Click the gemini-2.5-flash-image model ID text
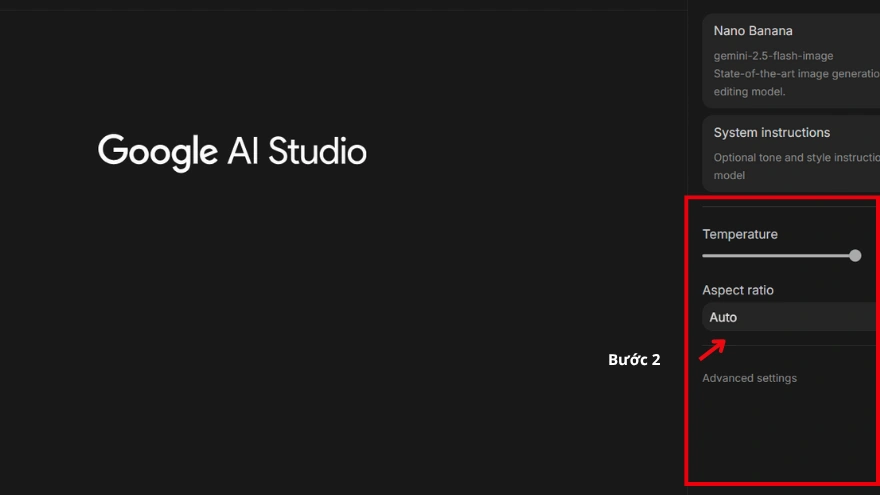The height and width of the screenshot is (495, 880). point(773,55)
